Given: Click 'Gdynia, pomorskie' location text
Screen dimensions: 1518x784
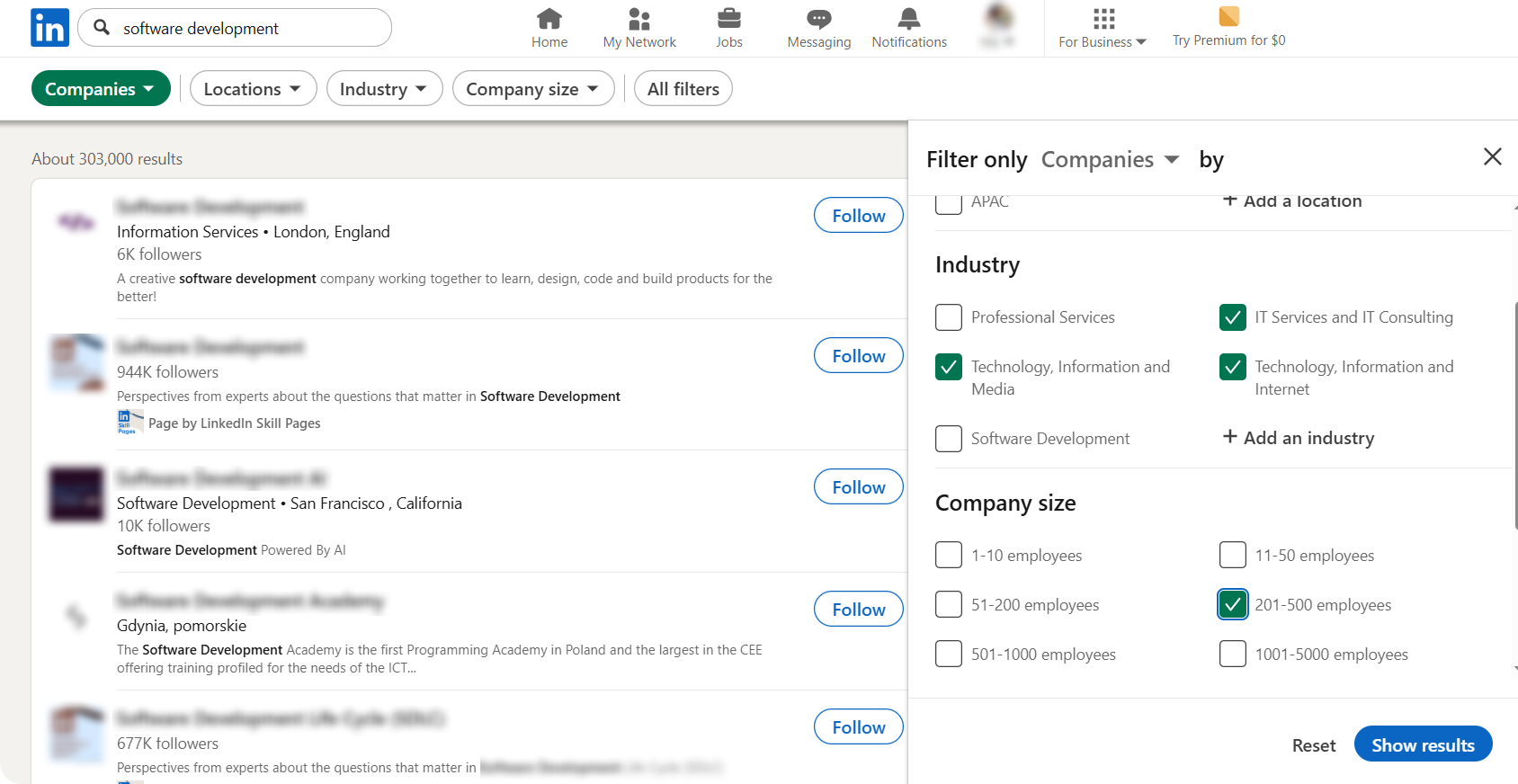Looking at the screenshot, I should point(182,626).
